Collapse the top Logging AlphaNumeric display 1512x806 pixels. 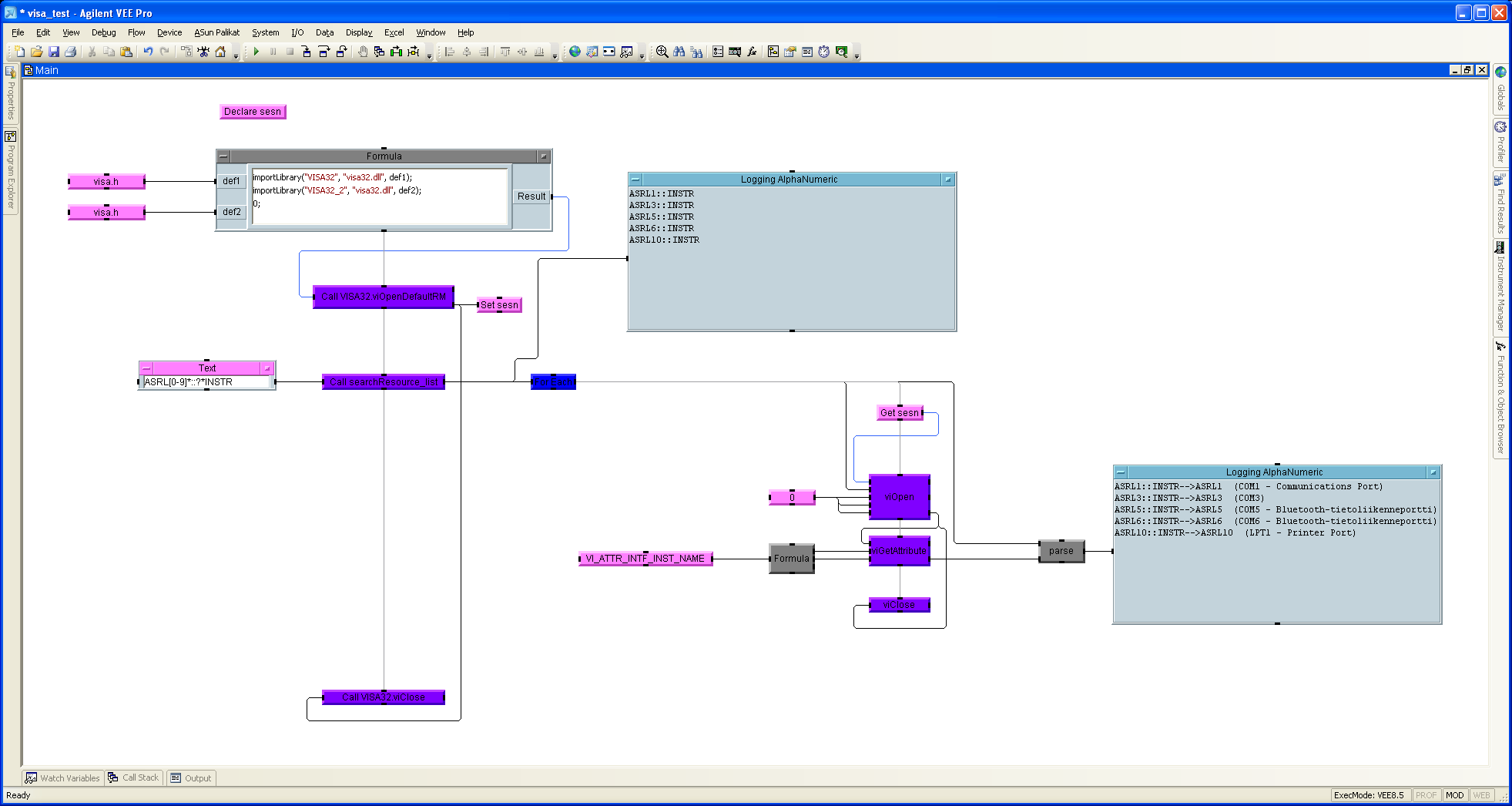tap(635, 180)
